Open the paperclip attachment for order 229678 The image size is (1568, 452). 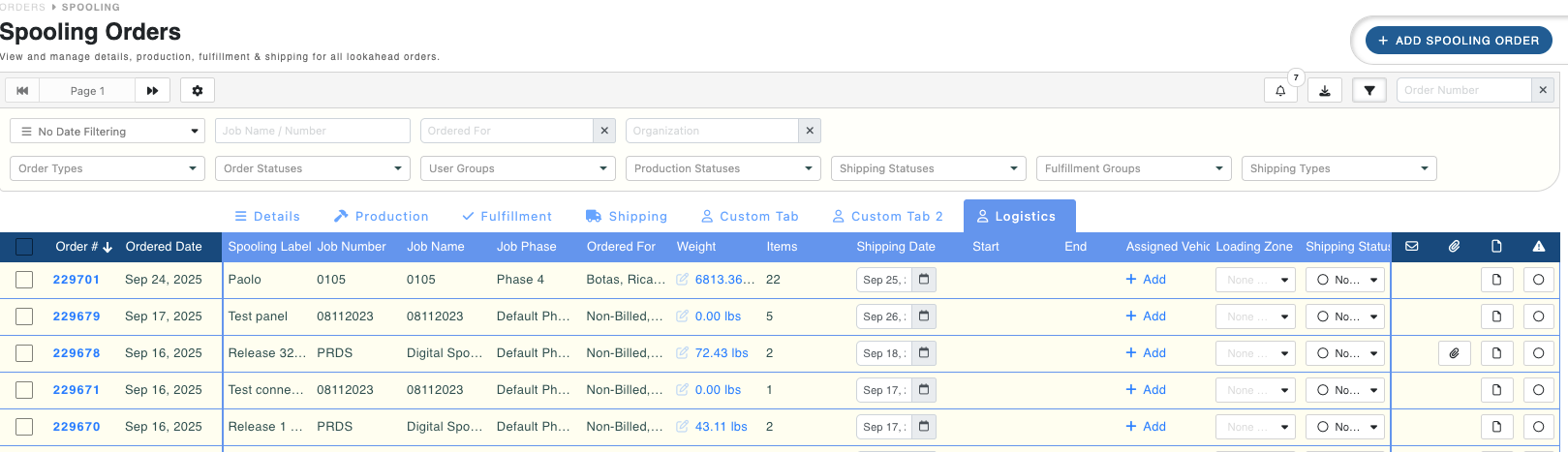point(1454,353)
